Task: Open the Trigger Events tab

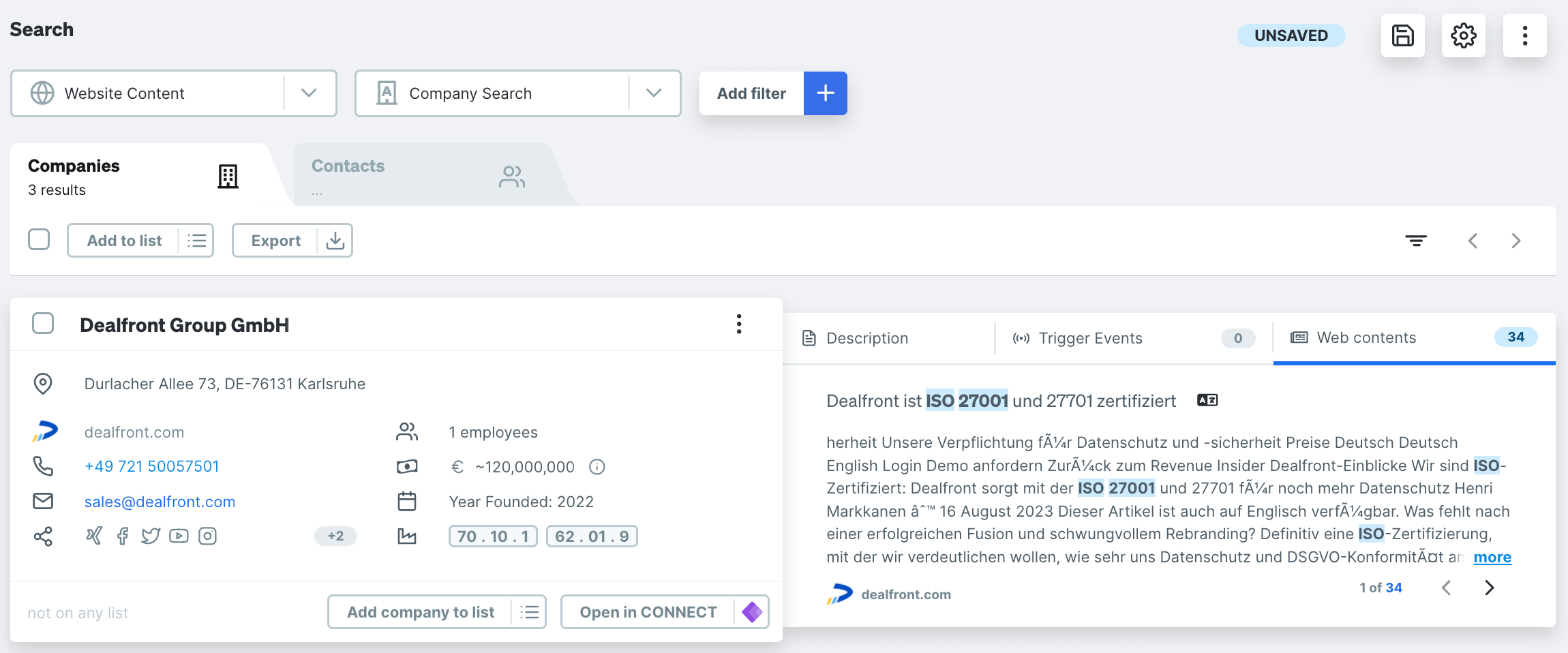Action: 1089,338
